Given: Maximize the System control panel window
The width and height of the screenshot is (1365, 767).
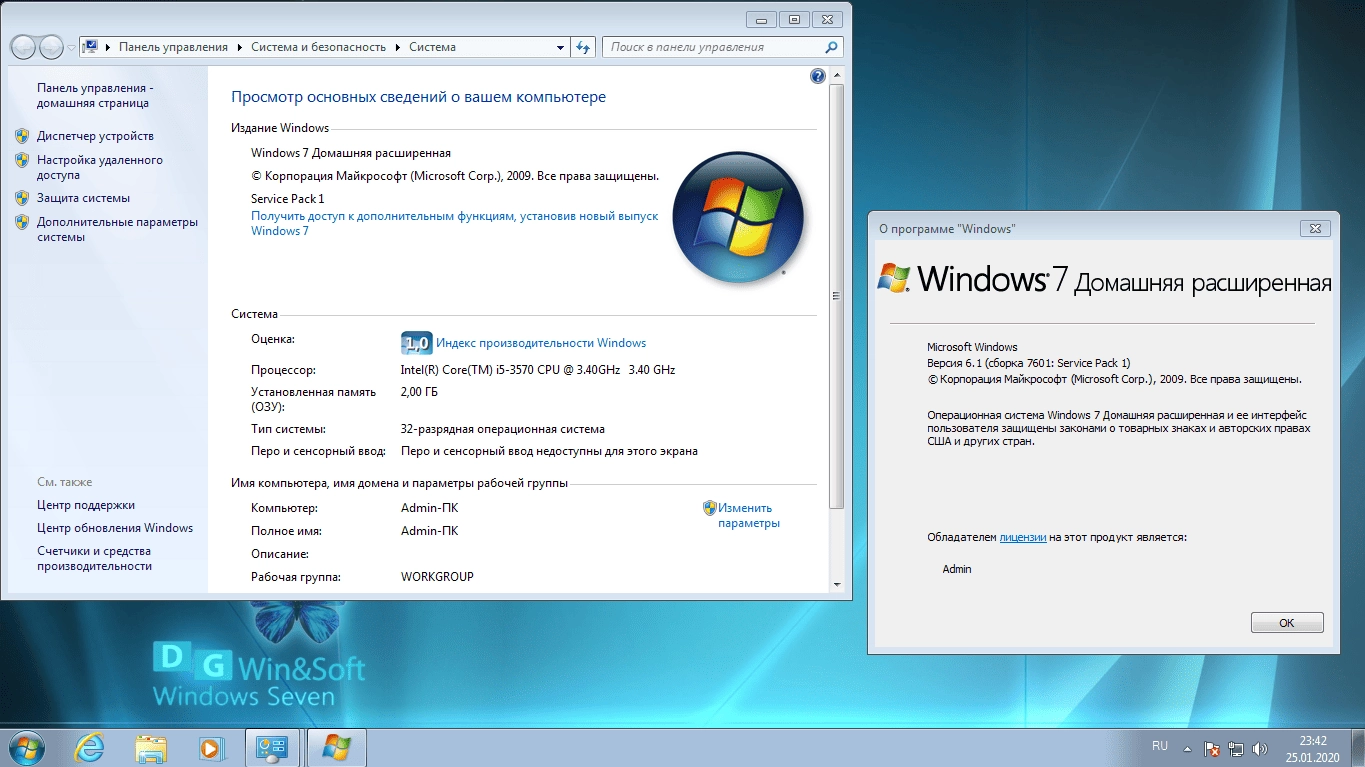Looking at the screenshot, I should click(x=795, y=18).
